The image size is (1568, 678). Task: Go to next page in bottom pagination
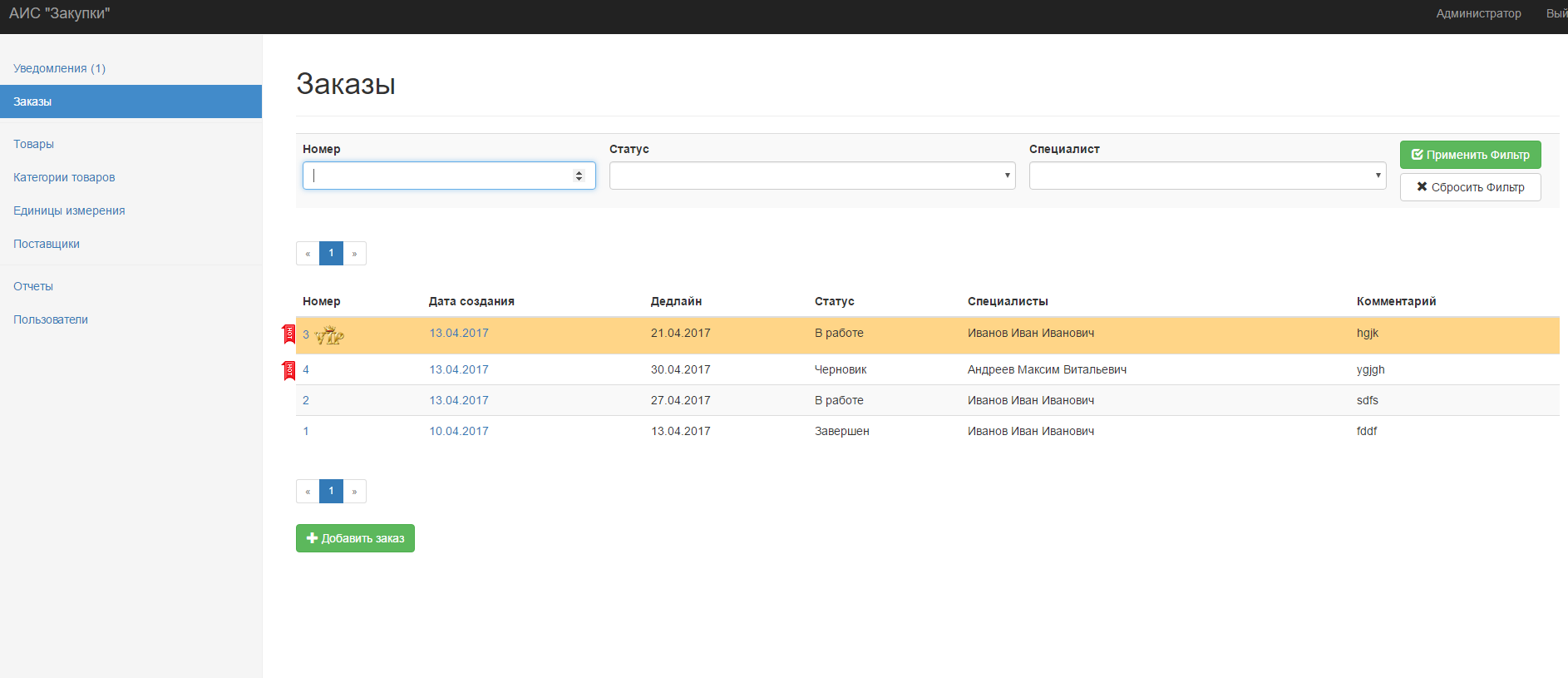[354, 492]
